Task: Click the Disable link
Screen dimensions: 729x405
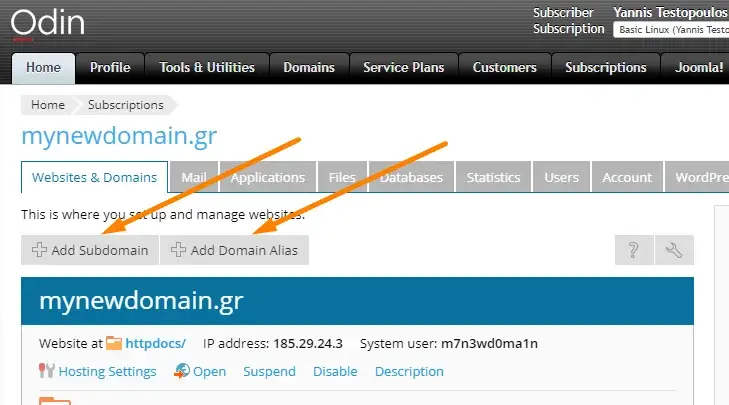Action: click(335, 372)
